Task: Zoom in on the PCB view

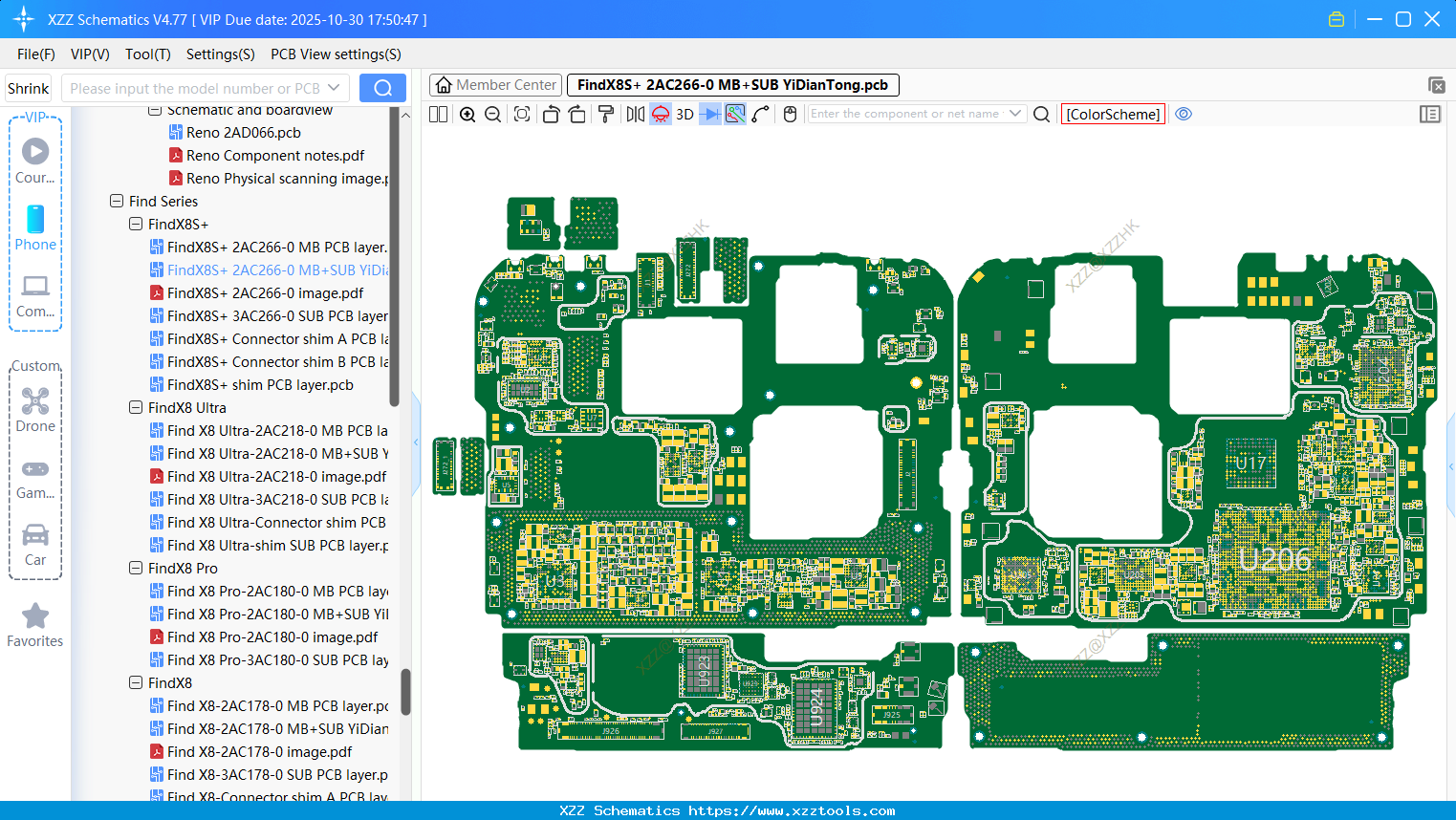Action: (467, 114)
